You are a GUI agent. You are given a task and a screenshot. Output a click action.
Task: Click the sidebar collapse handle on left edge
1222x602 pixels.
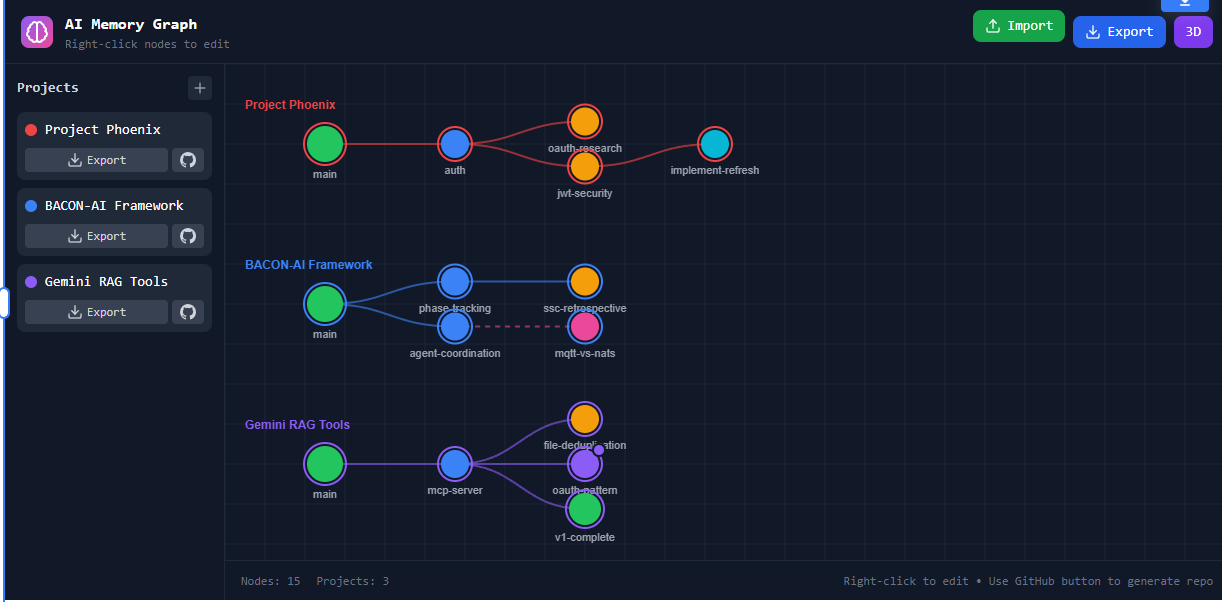(4, 302)
